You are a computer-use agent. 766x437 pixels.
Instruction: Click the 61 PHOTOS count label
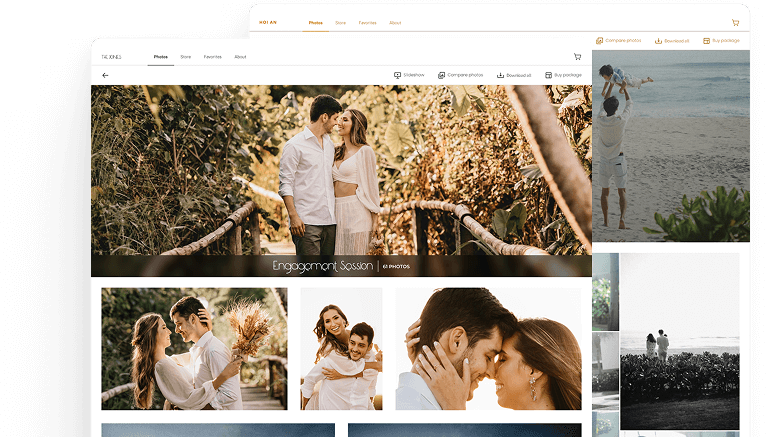pyautogui.click(x=396, y=267)
